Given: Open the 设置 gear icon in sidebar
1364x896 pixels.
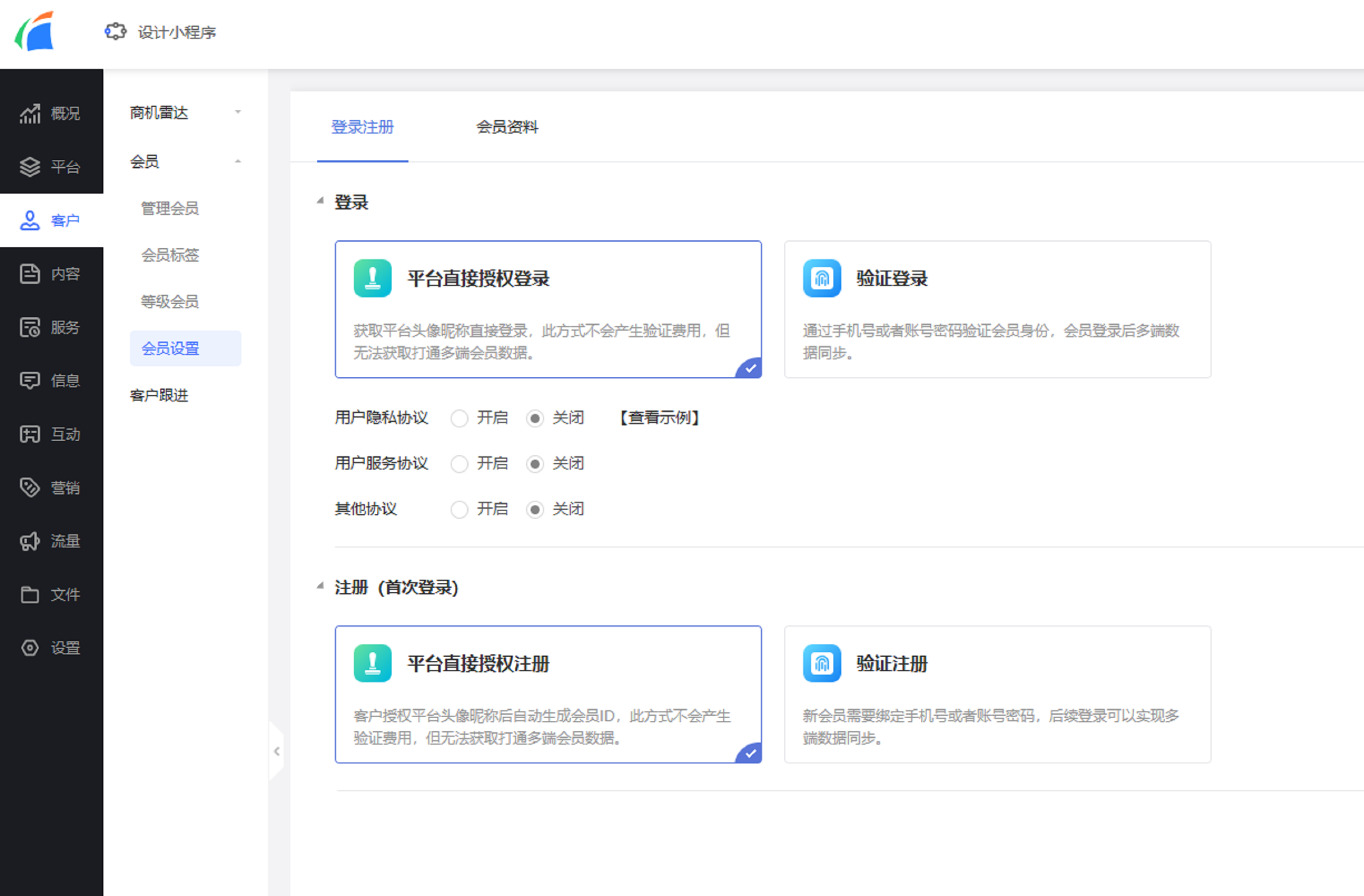Looking at the screenshot, I should (30, 648).
